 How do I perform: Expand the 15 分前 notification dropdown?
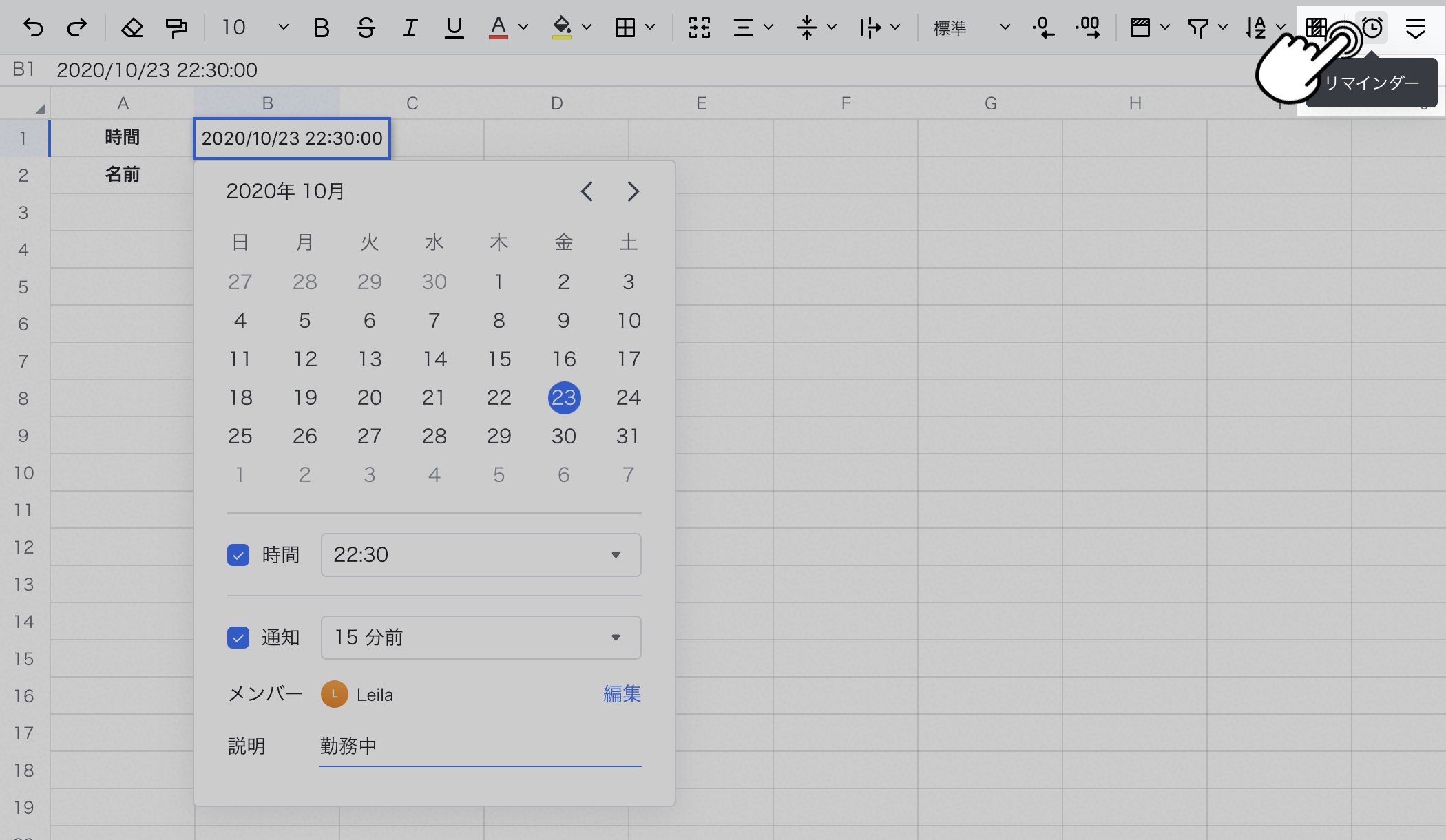coord(481,638)
